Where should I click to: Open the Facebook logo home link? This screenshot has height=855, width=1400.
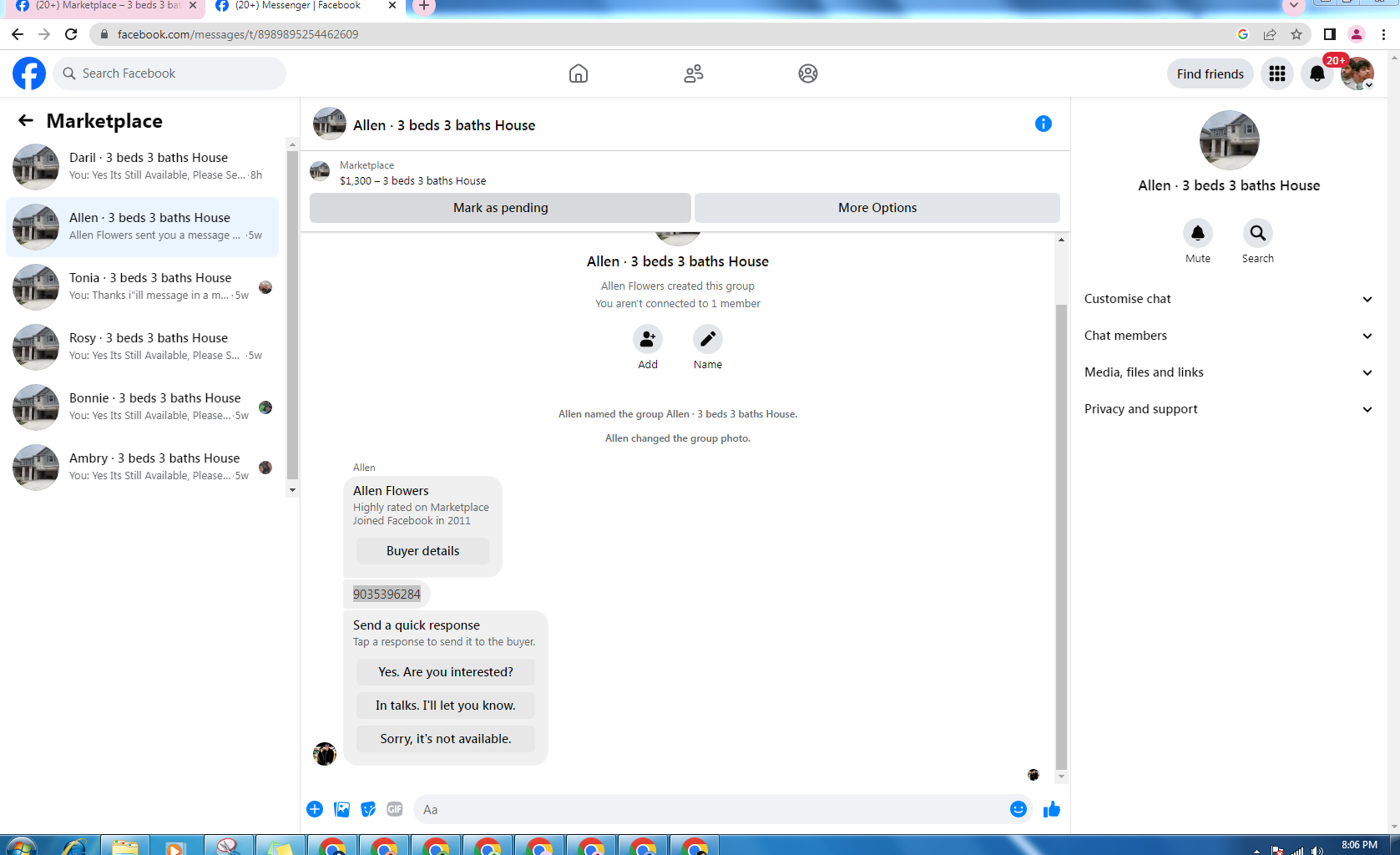click(29, 73)
